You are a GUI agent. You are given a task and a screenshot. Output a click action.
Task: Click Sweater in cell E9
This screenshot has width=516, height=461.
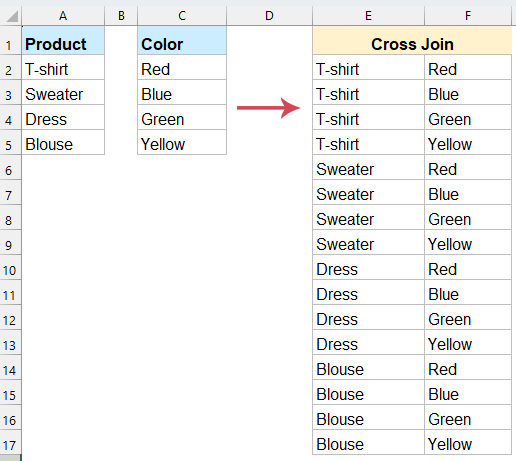368,242
